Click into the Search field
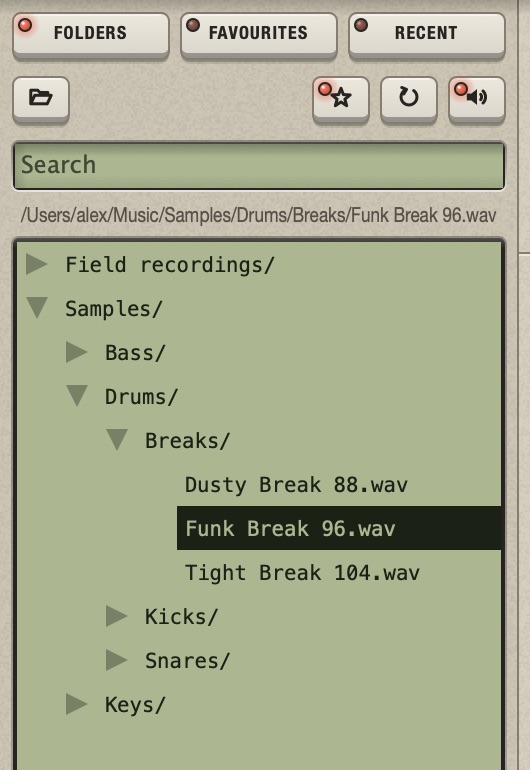This screenshot has width=530, height=770. (259, 165)
